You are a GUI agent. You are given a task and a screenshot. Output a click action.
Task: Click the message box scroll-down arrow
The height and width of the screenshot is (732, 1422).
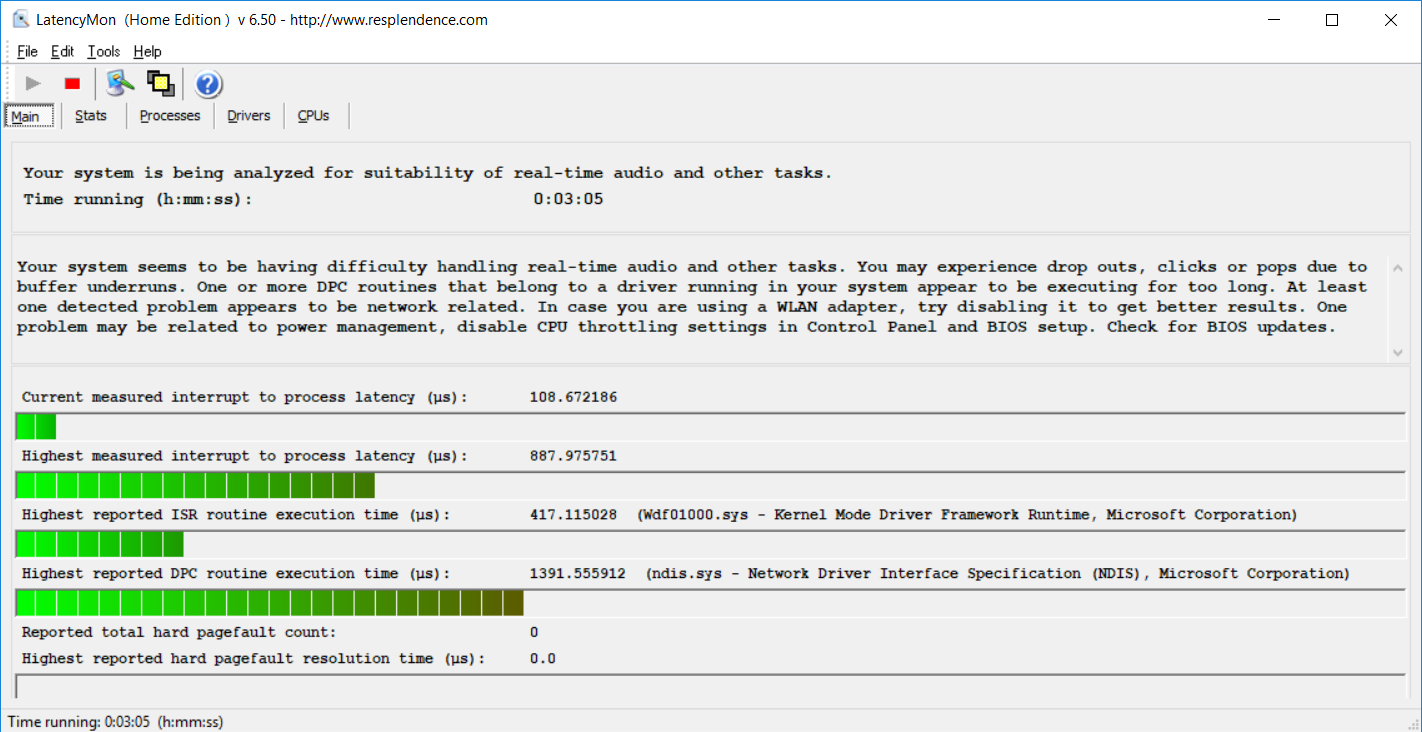pos(1398,352)
